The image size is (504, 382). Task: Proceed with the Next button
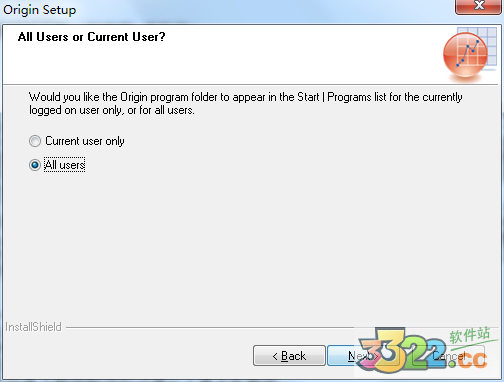(363, 356)
